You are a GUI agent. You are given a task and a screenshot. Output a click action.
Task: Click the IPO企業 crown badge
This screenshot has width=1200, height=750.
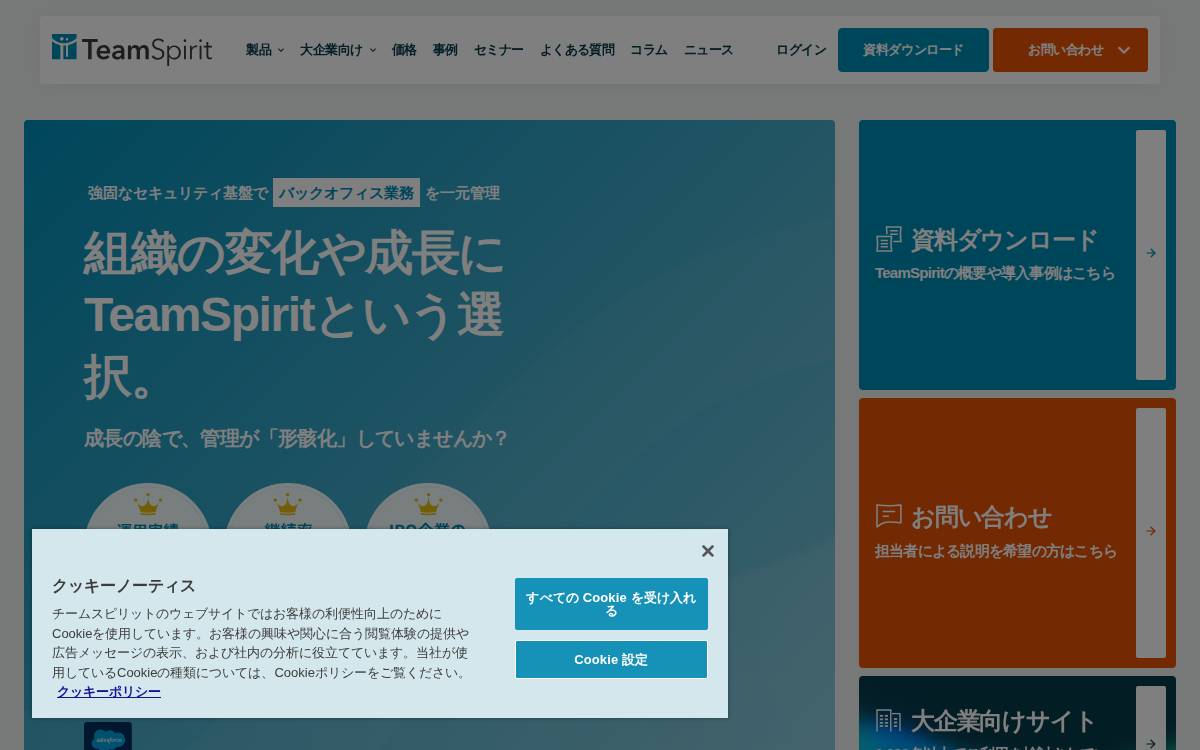coord(428,508)
